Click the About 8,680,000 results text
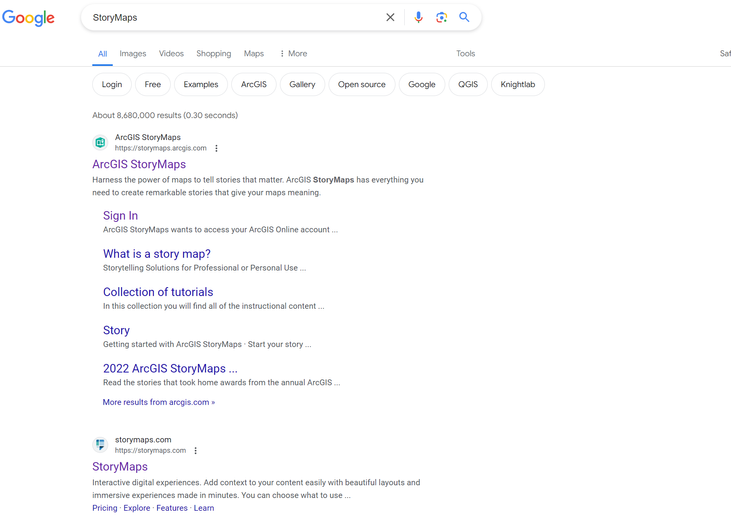The image size is (731, 521). point(165,115)
